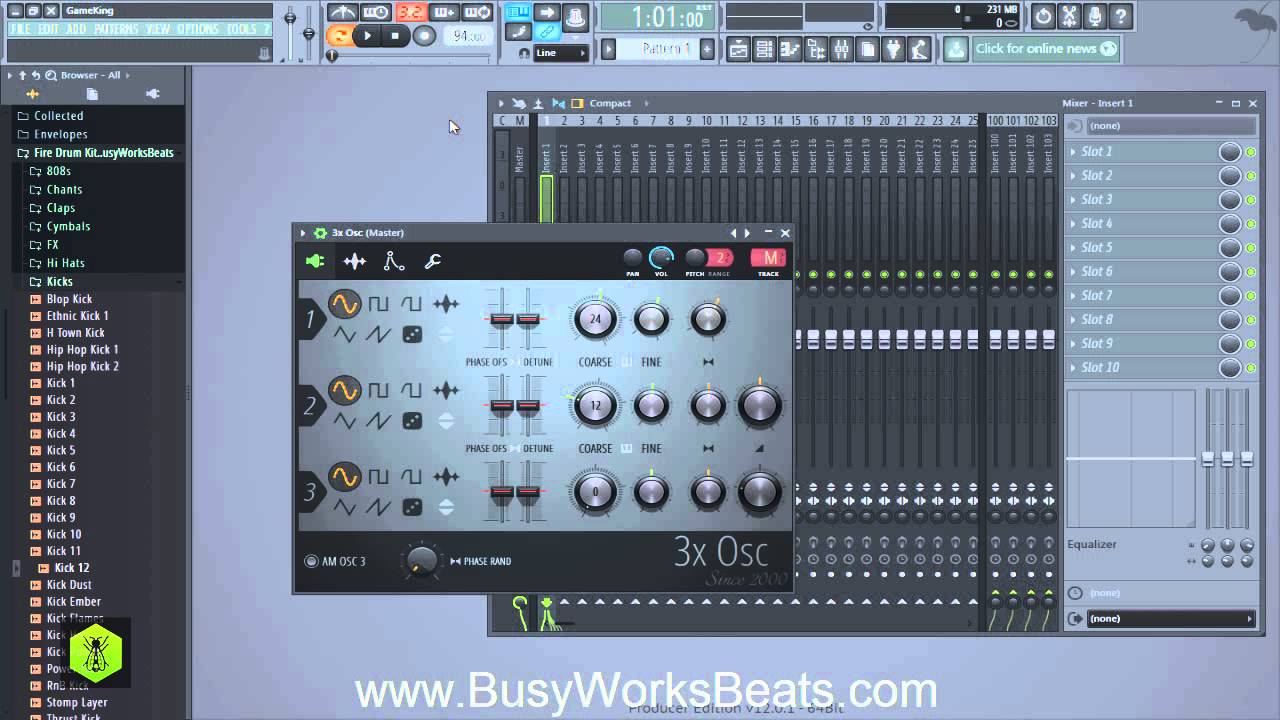Screen dimensions: 1280x720
Task: Open mixer input (none) selector at top
Action: click(x=1170, y=126)
